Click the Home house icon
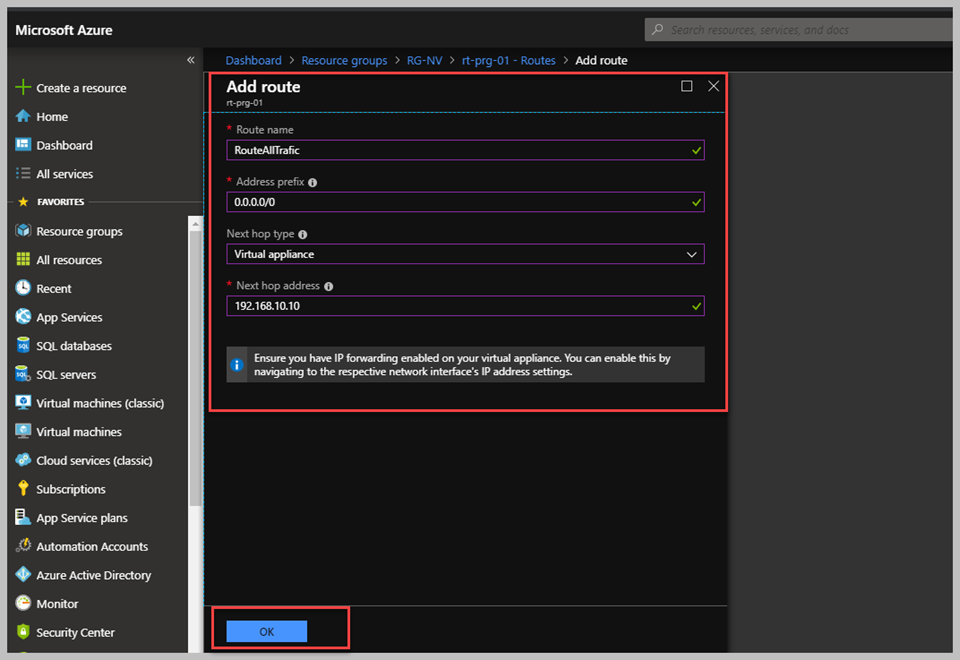This screenshot has width=960, height=660. (23, 116)
